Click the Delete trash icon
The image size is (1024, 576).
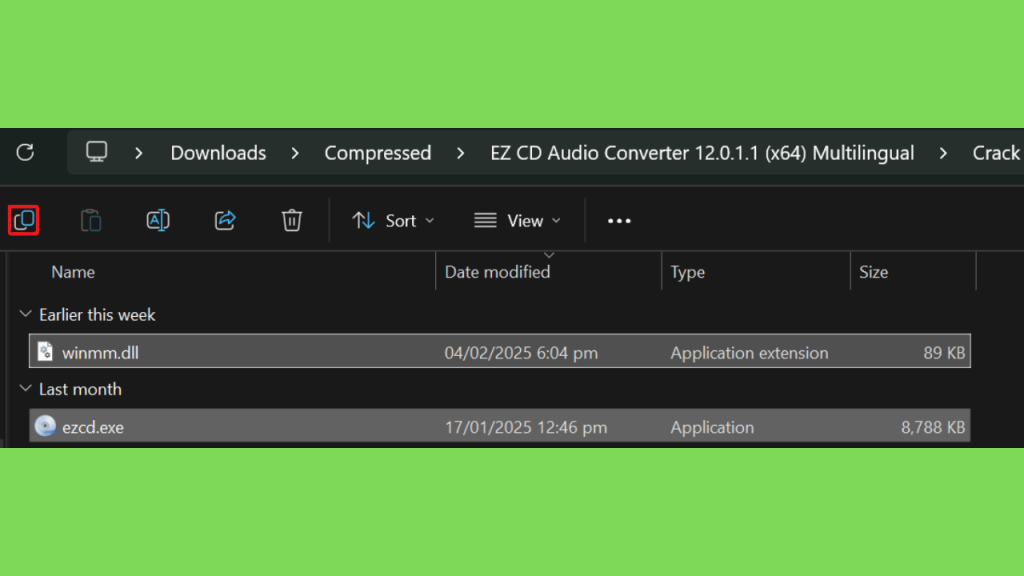[x=292, y=220]
